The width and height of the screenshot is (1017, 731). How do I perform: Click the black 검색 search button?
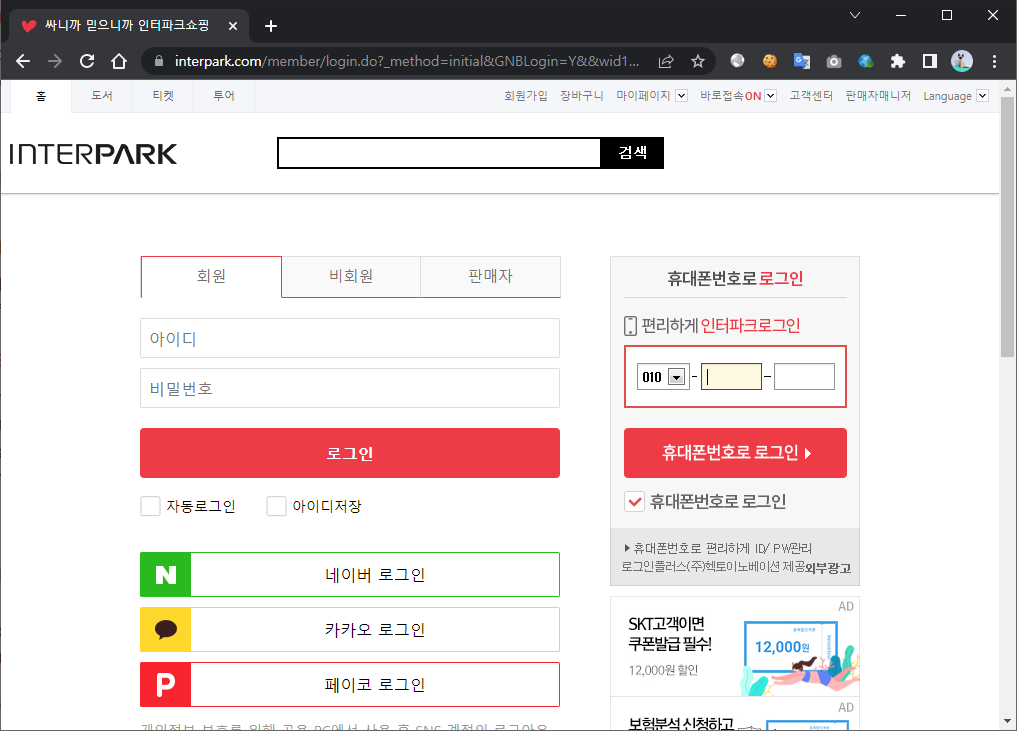[x=632, y=153]
